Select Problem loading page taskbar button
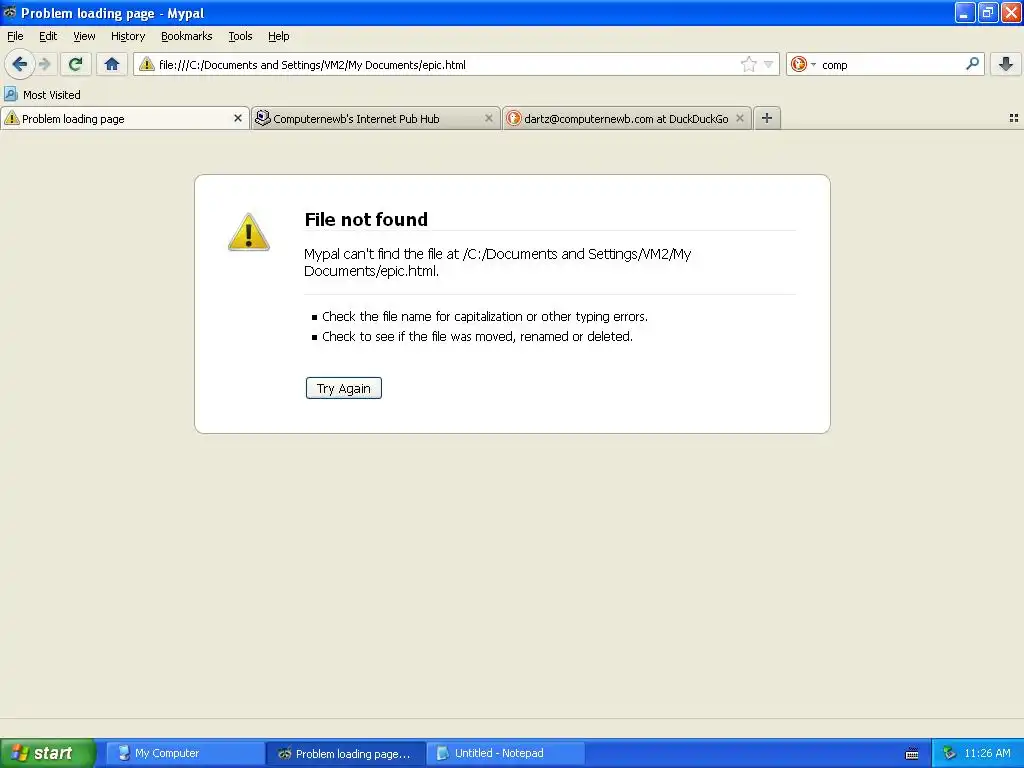The height and width of the screenshot is (768, 1024). (345, 753)
